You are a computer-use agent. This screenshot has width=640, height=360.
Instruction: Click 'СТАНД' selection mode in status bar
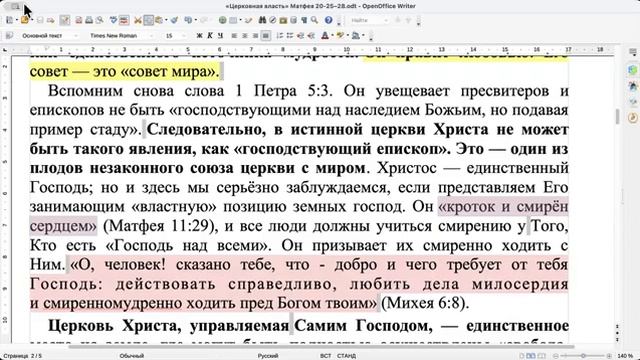pos(346,356)
